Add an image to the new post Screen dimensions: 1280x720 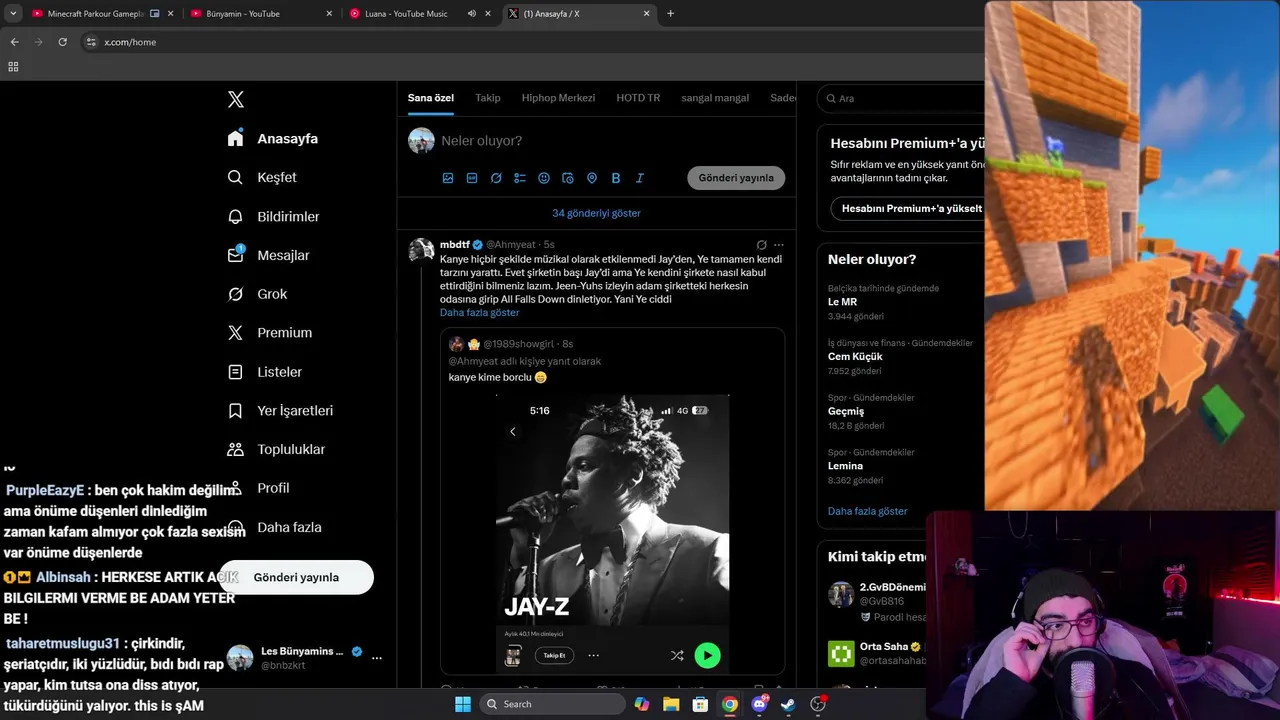tap(448, 178)
